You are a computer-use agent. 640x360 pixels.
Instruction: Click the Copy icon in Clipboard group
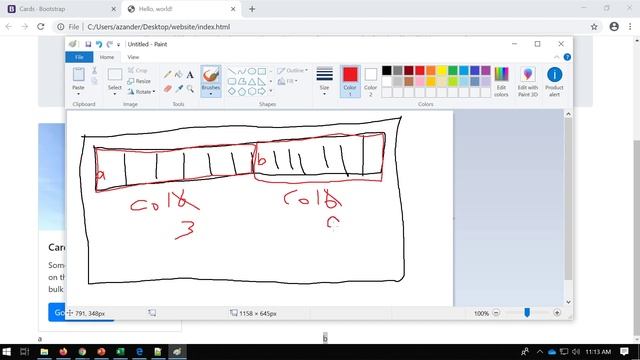pyautogui.click(x=94, y=81)
